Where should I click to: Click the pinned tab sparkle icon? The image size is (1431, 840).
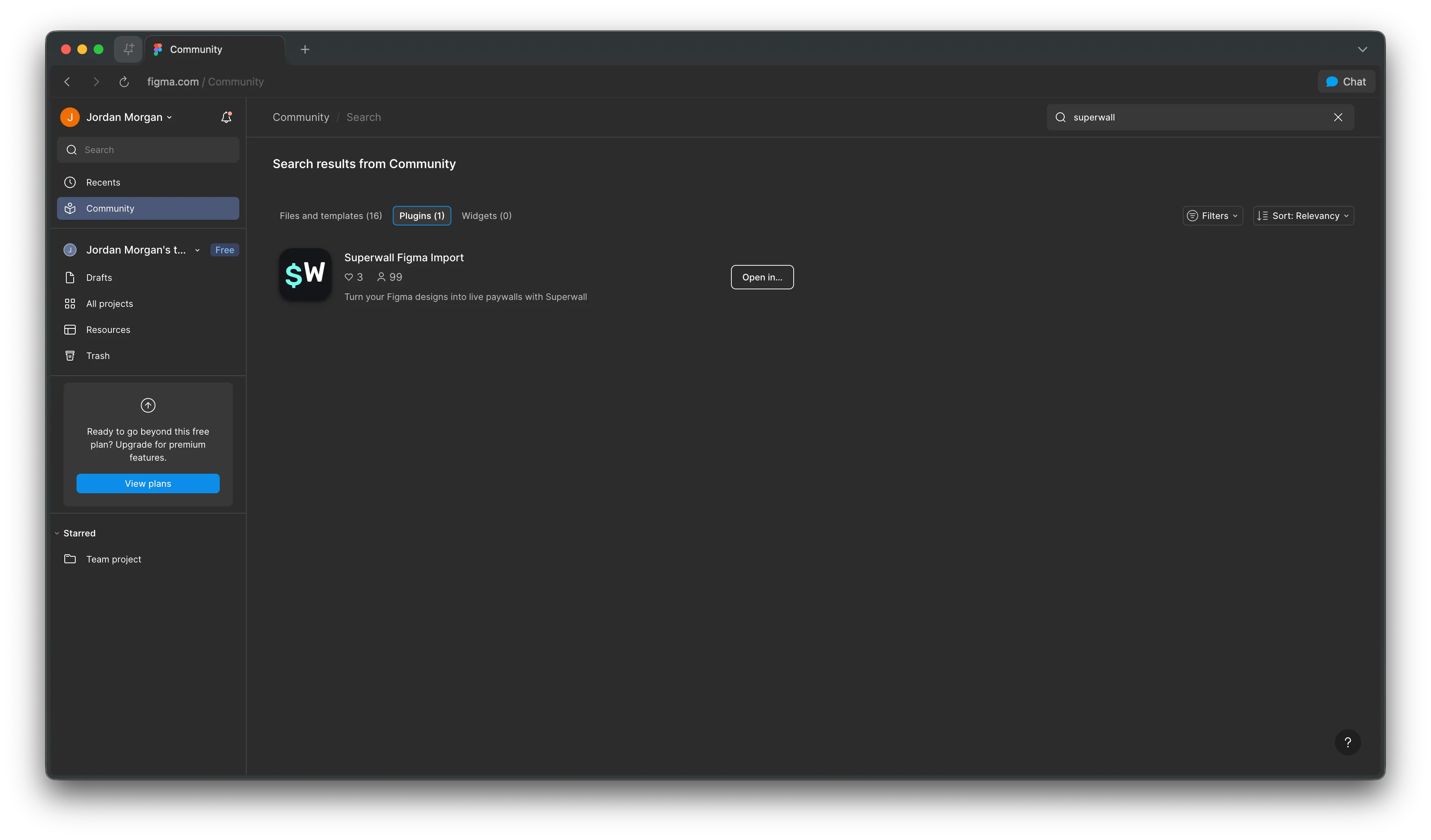128,49
